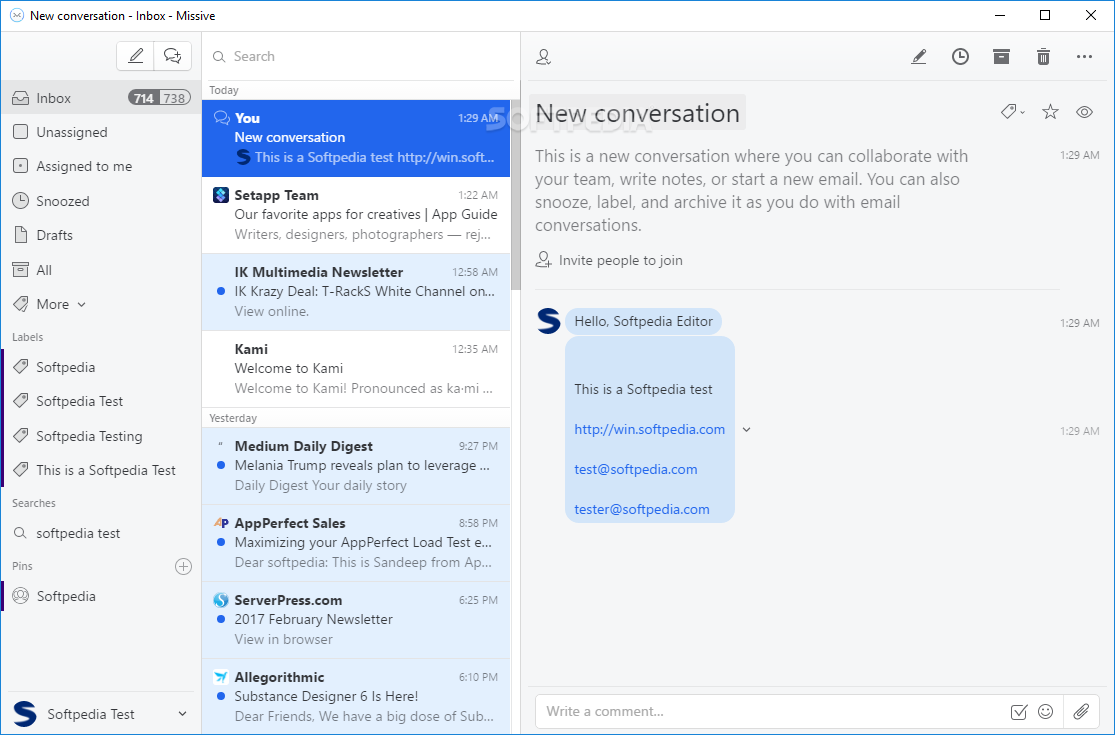Click the New conversation title

[x=637, y=114]
